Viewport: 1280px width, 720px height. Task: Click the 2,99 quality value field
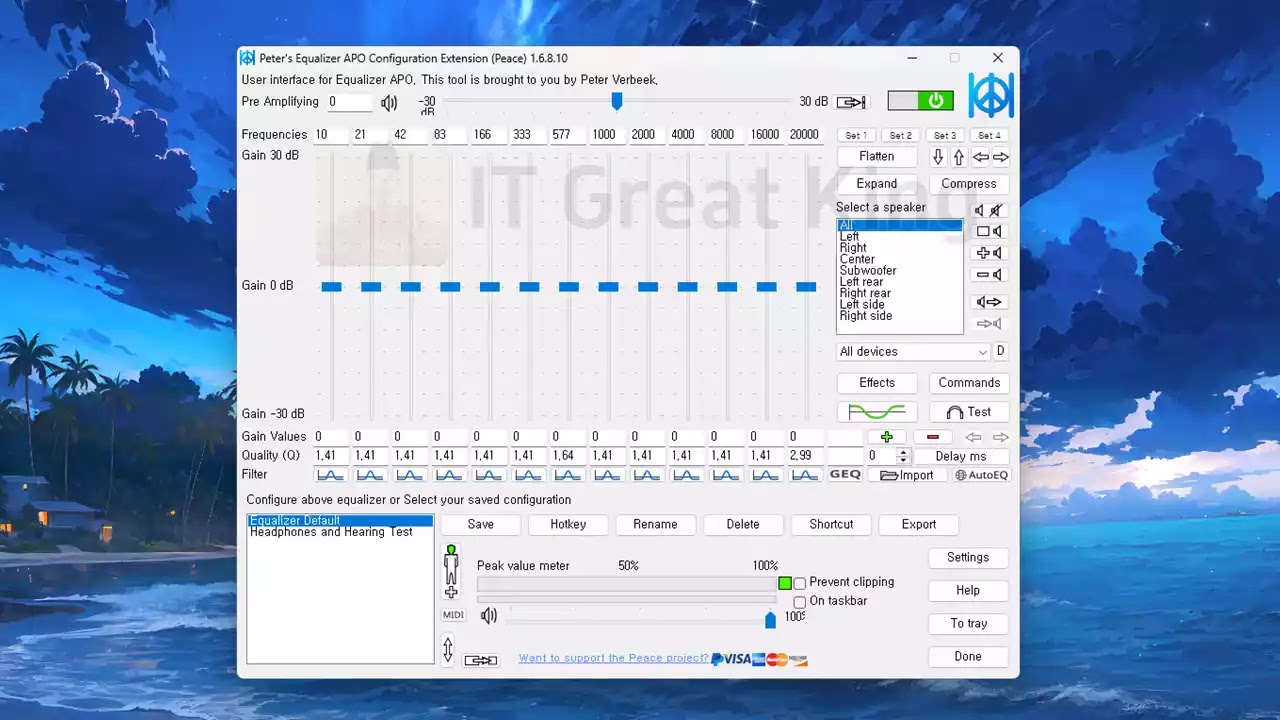[x=805, y=456]
